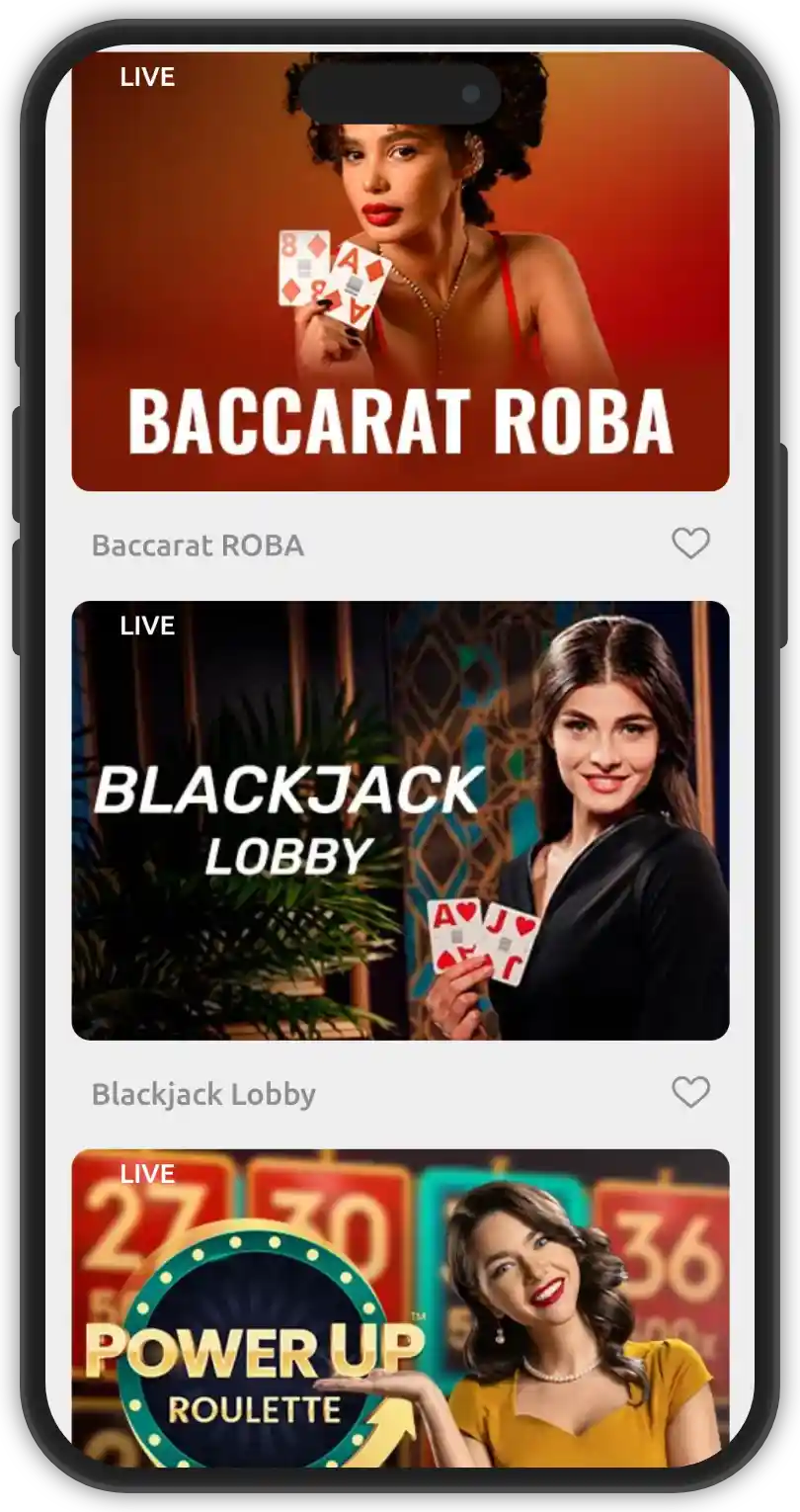
Task: Click the Power Up Roulette round logo
Action: (x=255, y=1354)
